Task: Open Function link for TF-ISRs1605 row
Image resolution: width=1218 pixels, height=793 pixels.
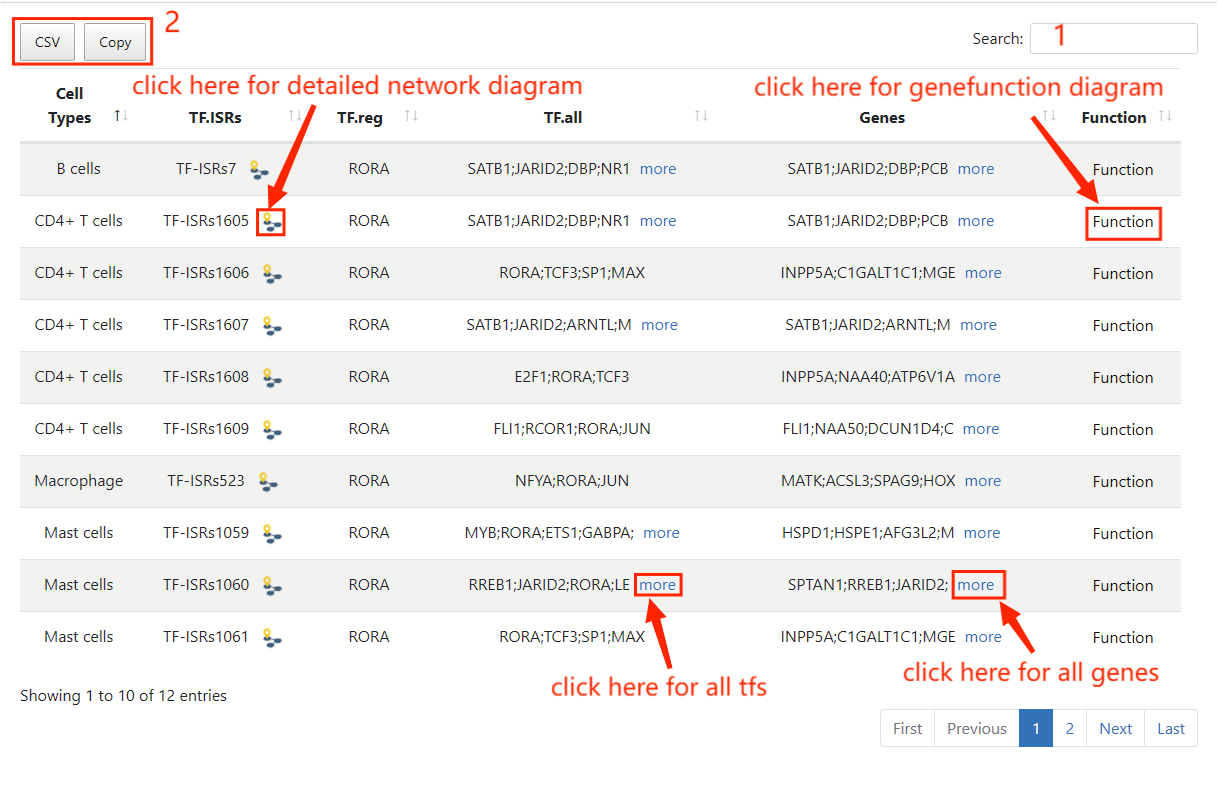Action: click(1123, 222)
